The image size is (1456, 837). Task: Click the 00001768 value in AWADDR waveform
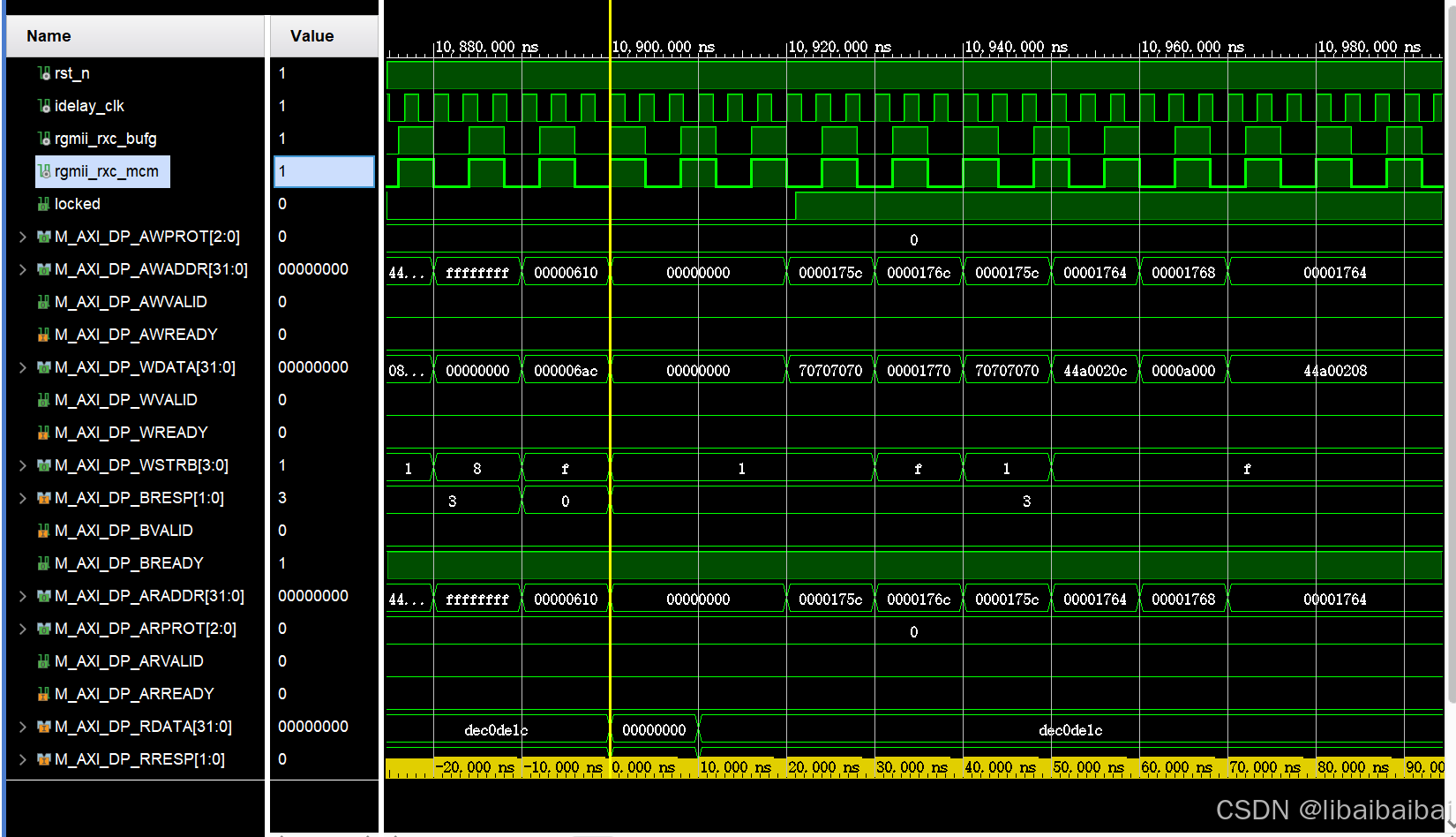[1183, 273]
